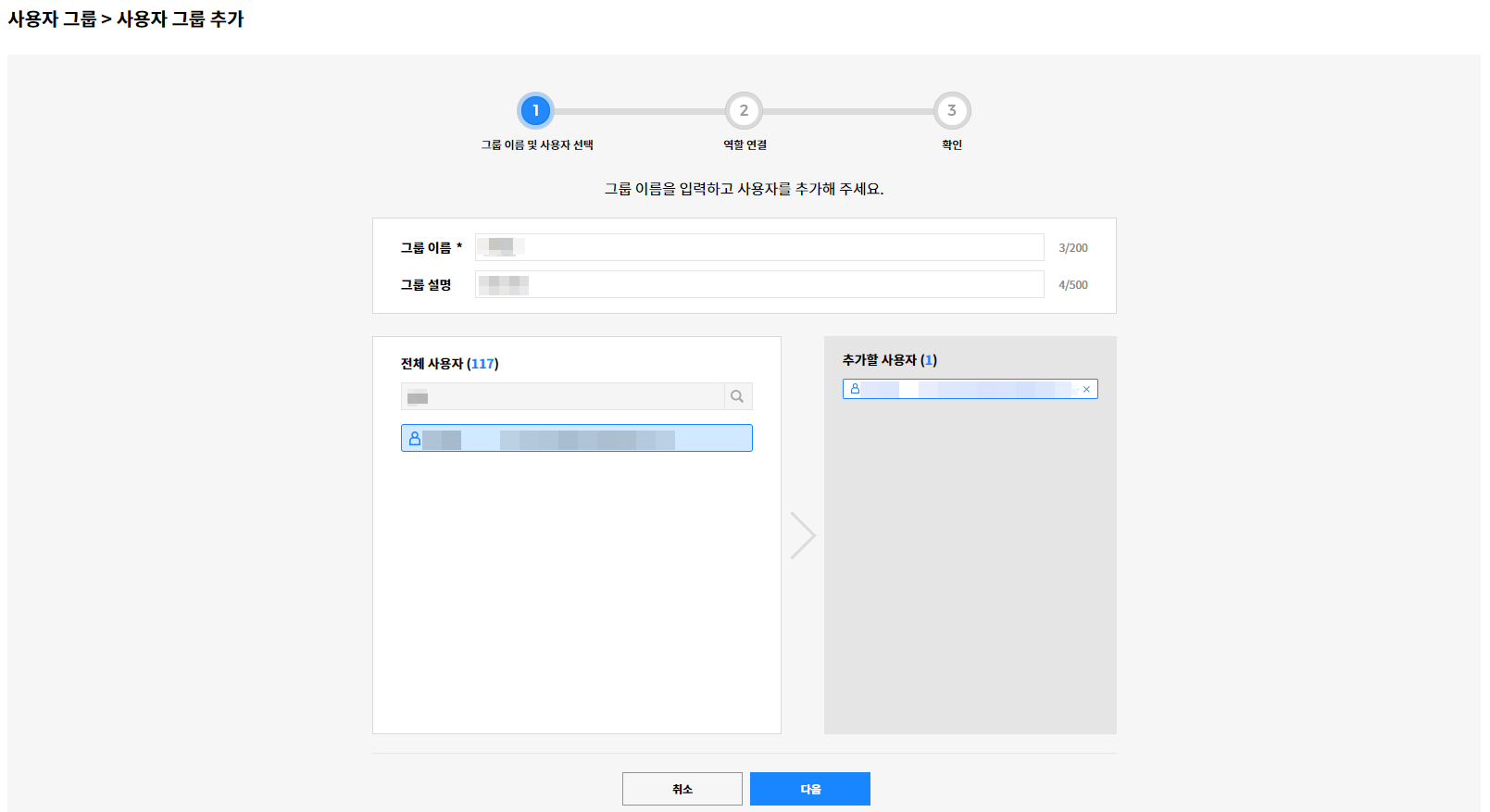Remove the added user with the X icon
1490x812 pixels.
[1086, 390]
